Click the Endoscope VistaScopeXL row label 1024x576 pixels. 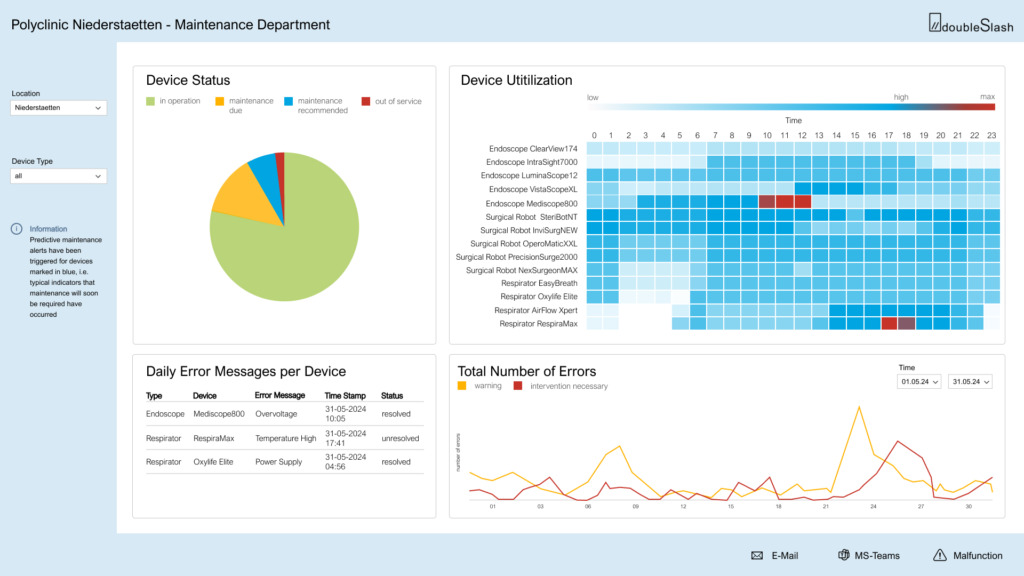[533, 189]
